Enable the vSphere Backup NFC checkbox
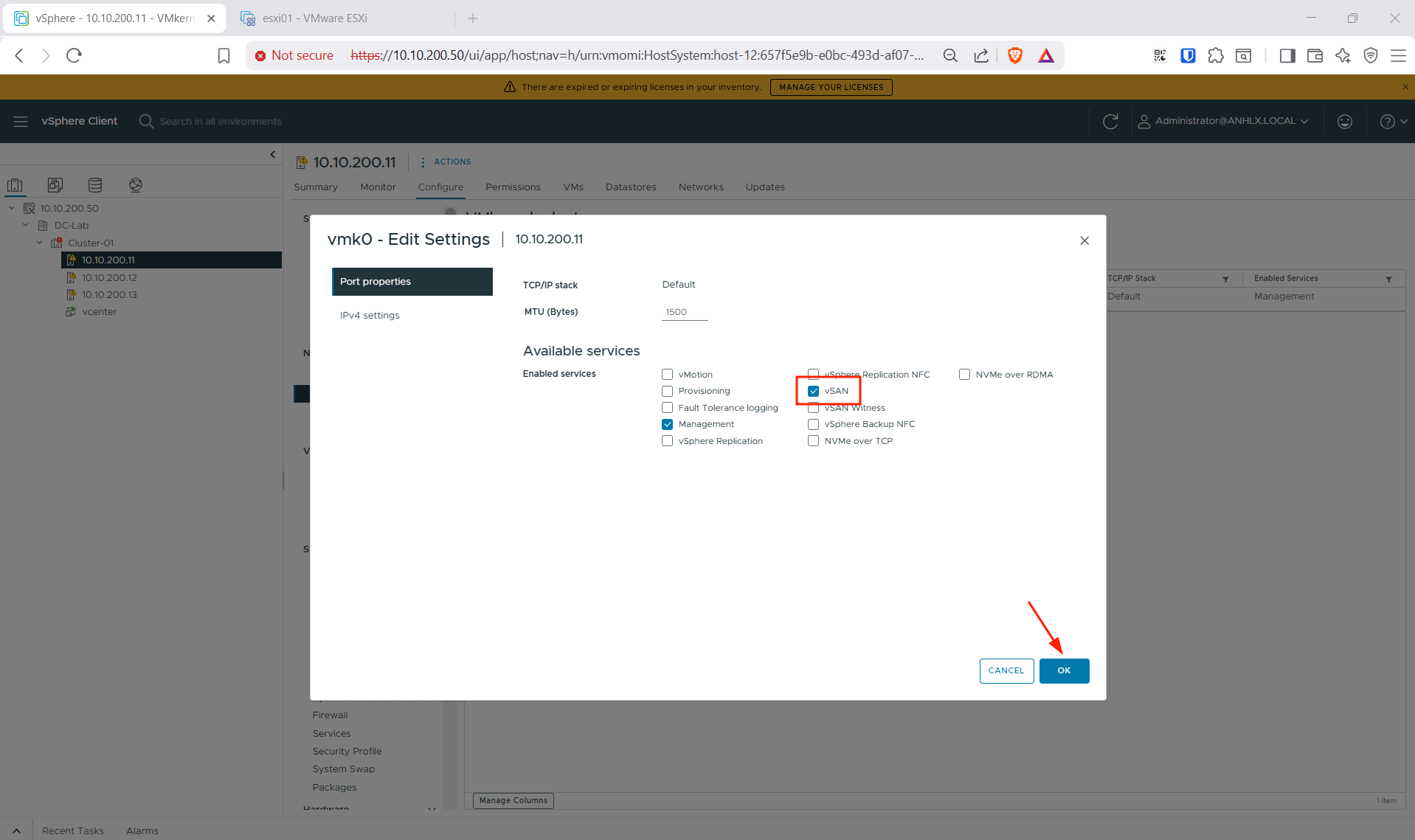The width and height of the screenshot is (1415, 840). [814, 424]
